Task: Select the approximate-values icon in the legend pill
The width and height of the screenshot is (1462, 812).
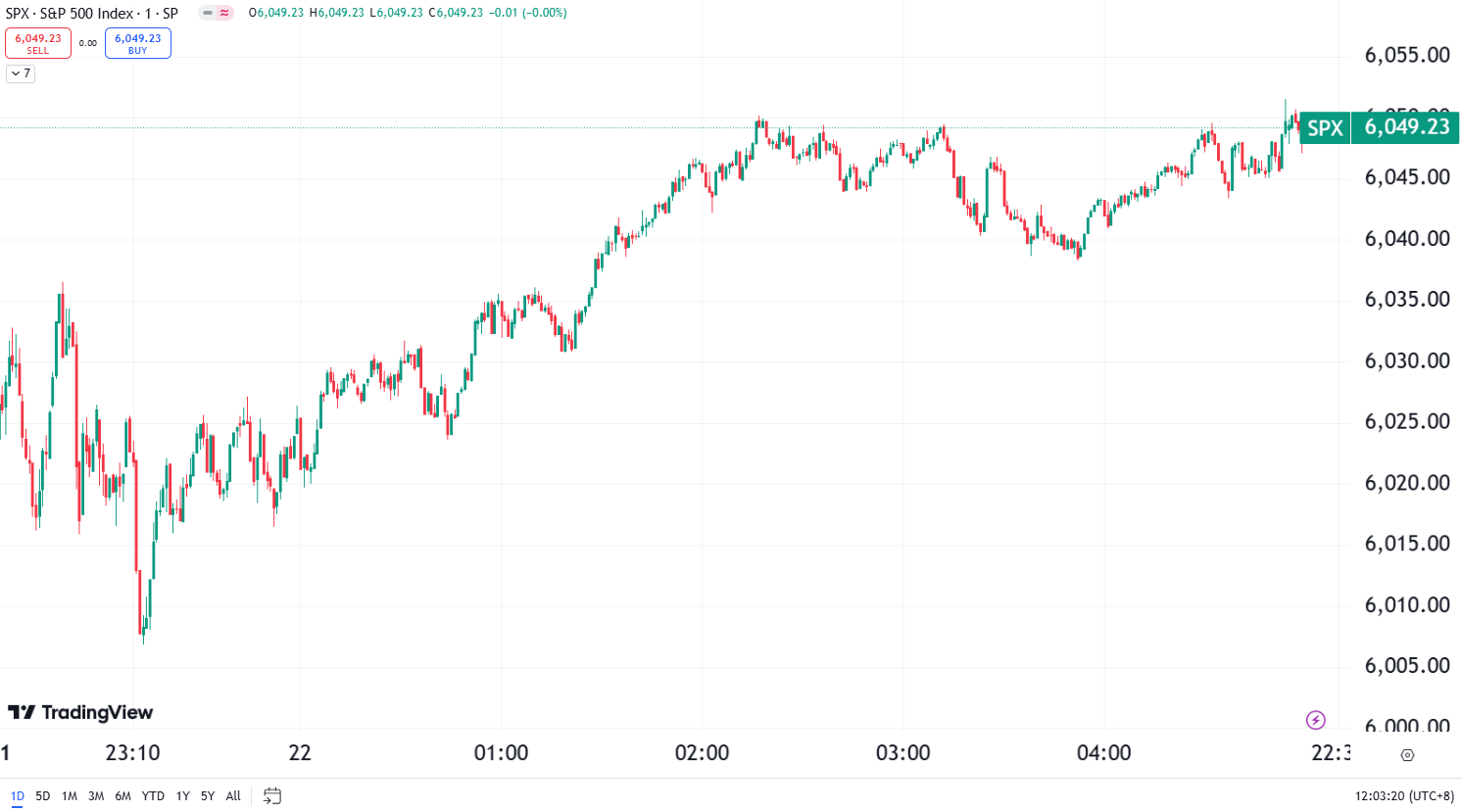Action: tap(222, 14)
